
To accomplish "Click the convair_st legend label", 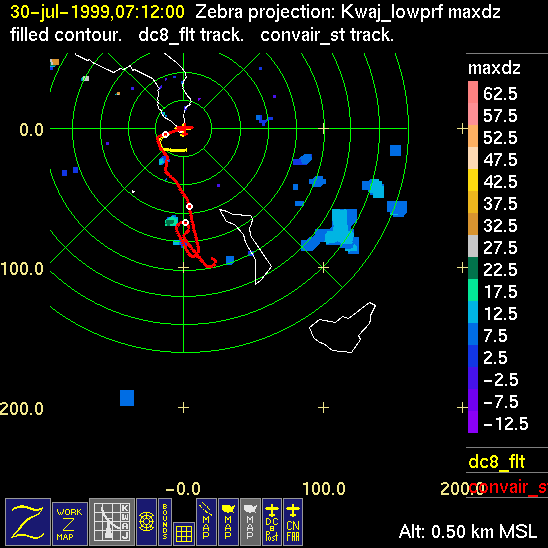I will (508, 487).
